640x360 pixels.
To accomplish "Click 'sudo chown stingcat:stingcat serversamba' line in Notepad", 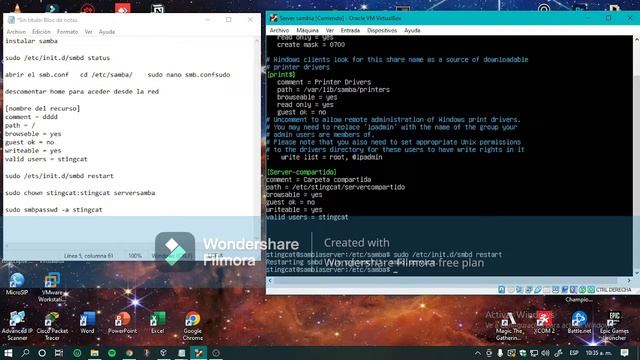I will (x=80, y=193).
